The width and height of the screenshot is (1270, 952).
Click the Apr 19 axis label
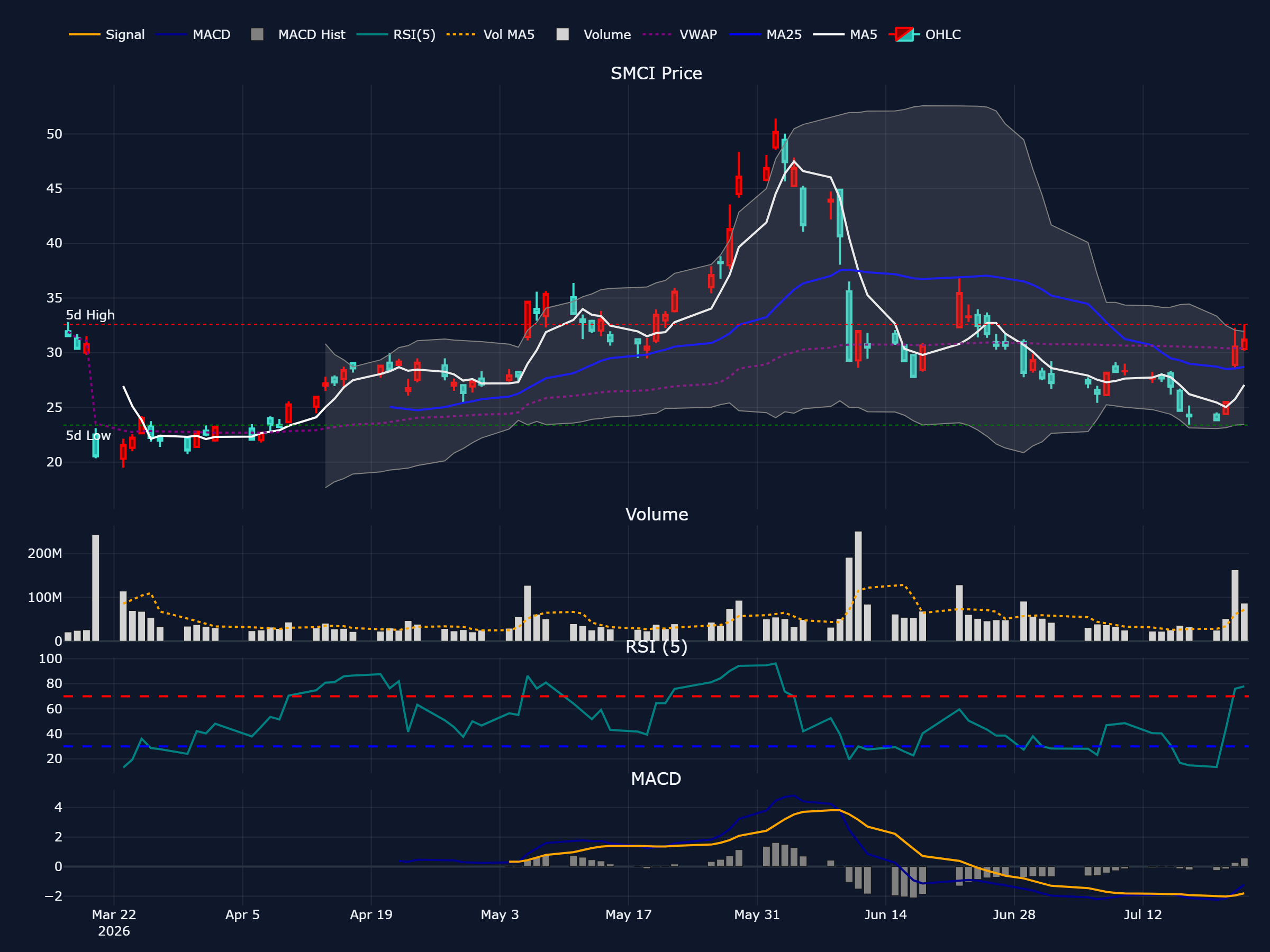tap(371, 914)
